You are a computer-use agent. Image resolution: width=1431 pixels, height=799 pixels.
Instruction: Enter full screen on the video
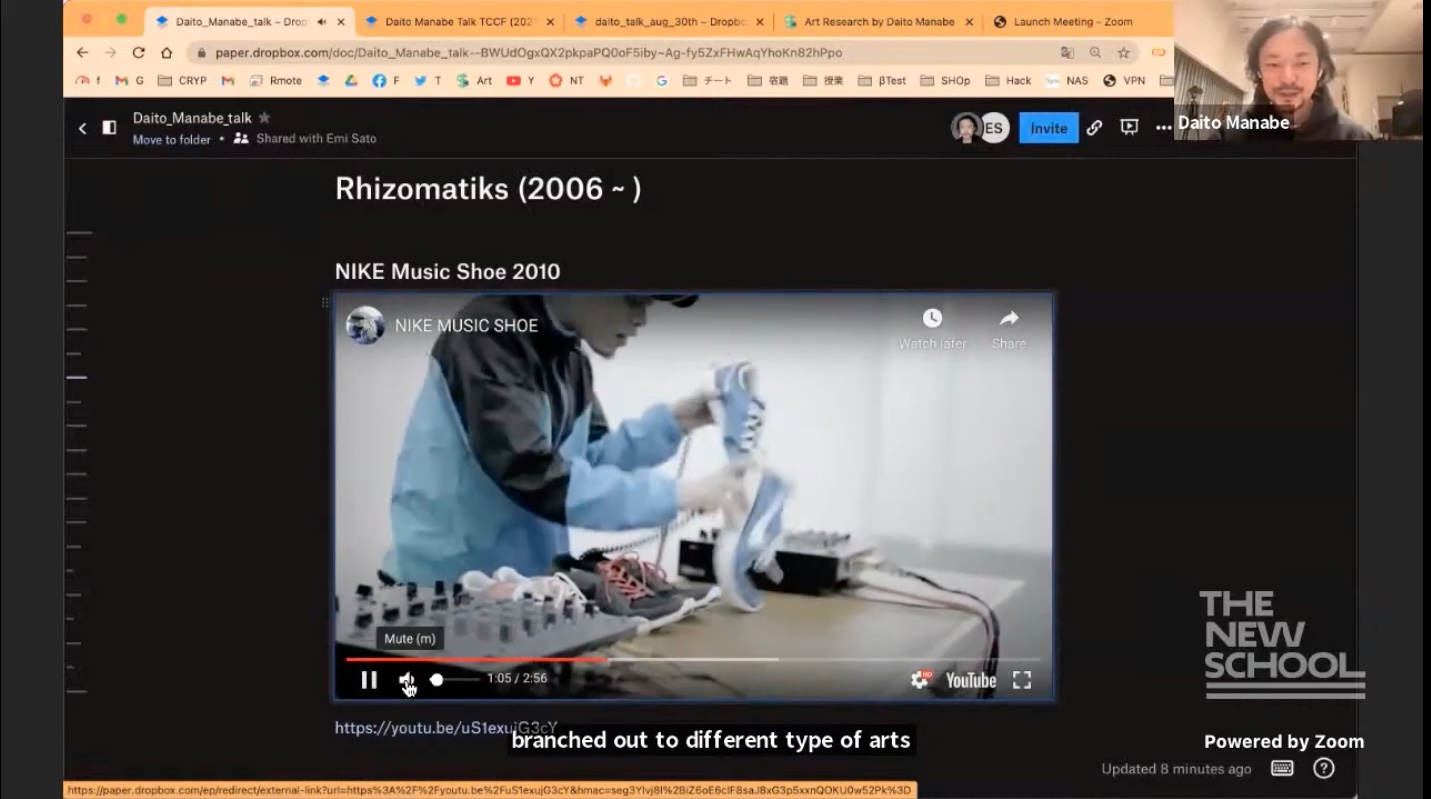click(x=1022, y=680)
